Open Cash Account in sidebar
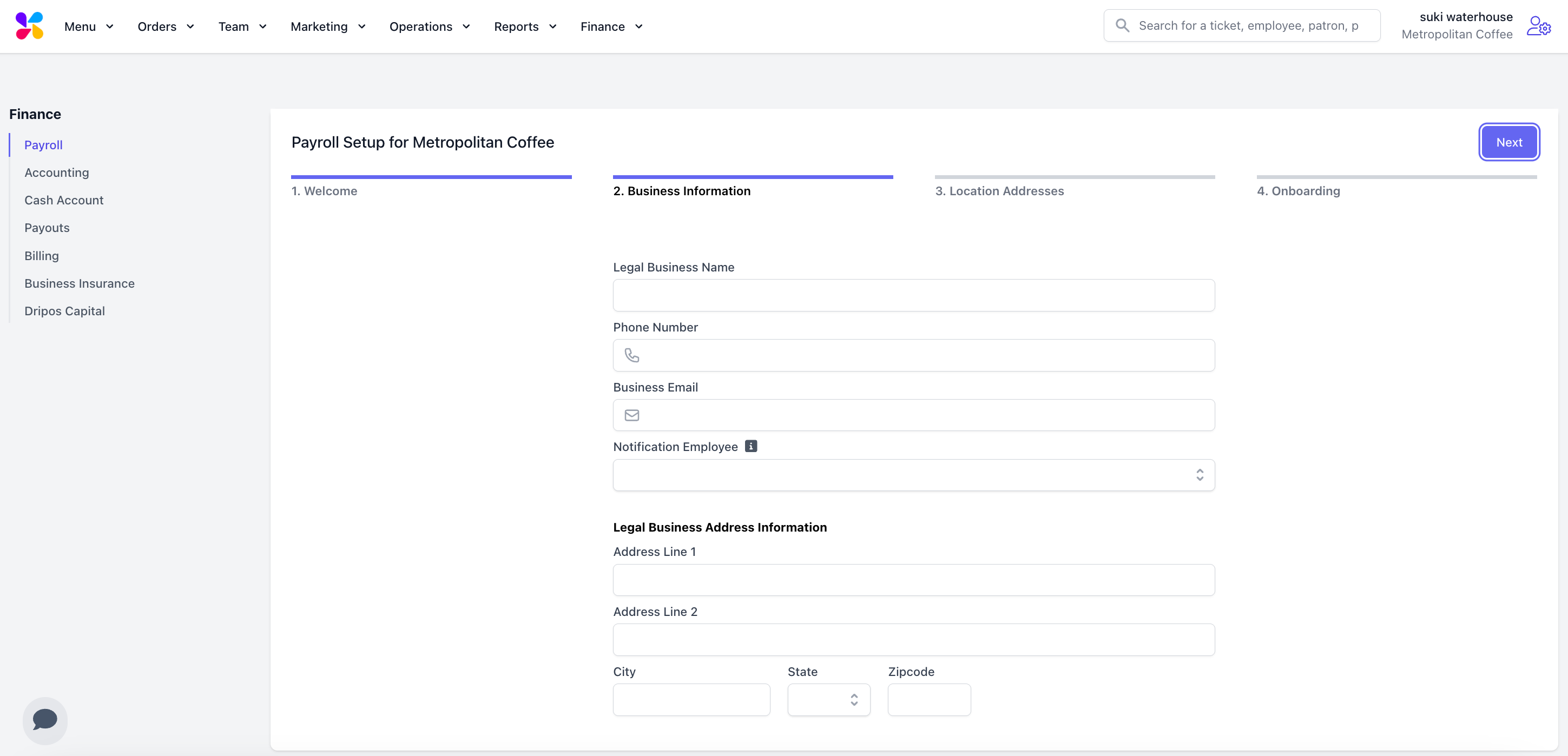This screenshot has width=1568, height=756. coord(63,200)
